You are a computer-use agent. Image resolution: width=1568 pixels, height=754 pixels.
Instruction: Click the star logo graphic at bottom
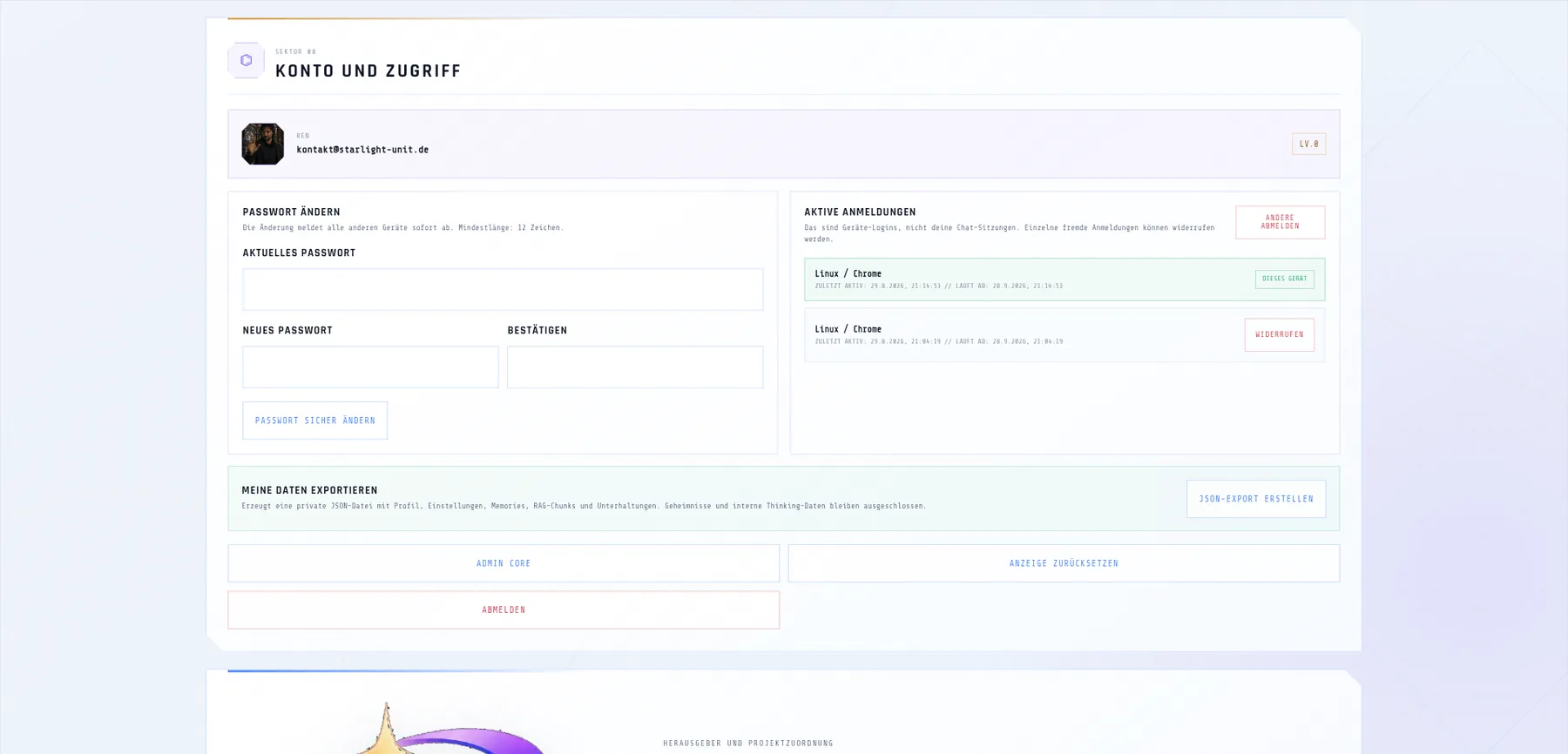tap(449, 730)
